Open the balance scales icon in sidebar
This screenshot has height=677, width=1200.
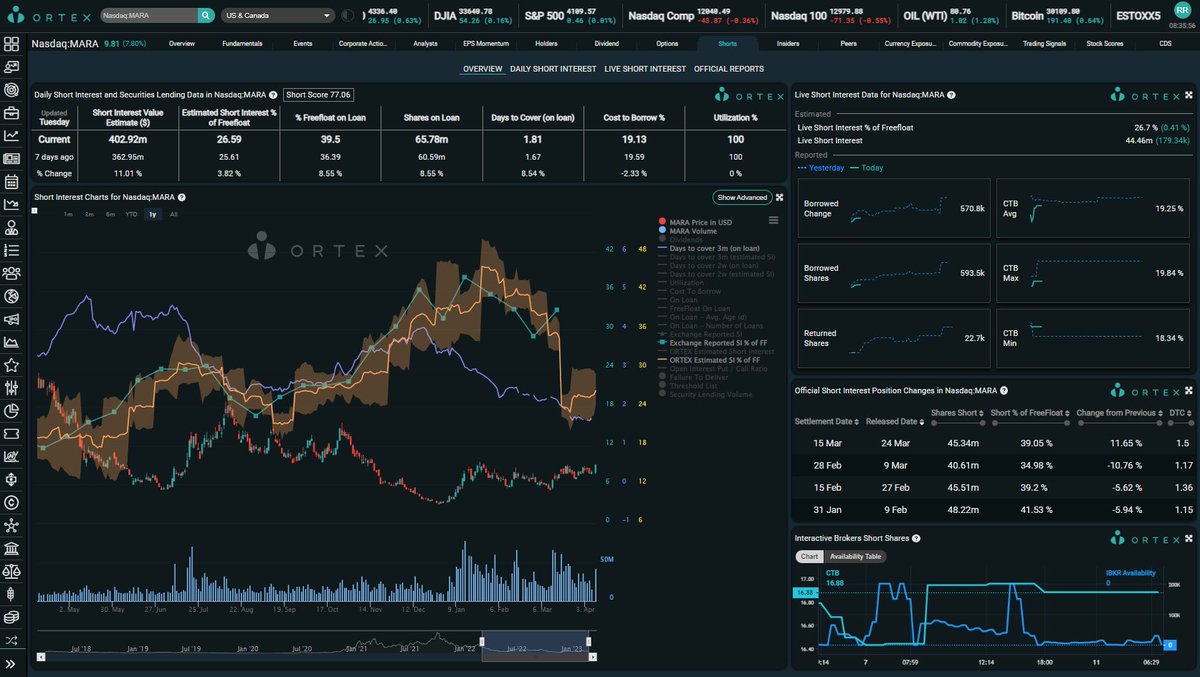(12, 572)
